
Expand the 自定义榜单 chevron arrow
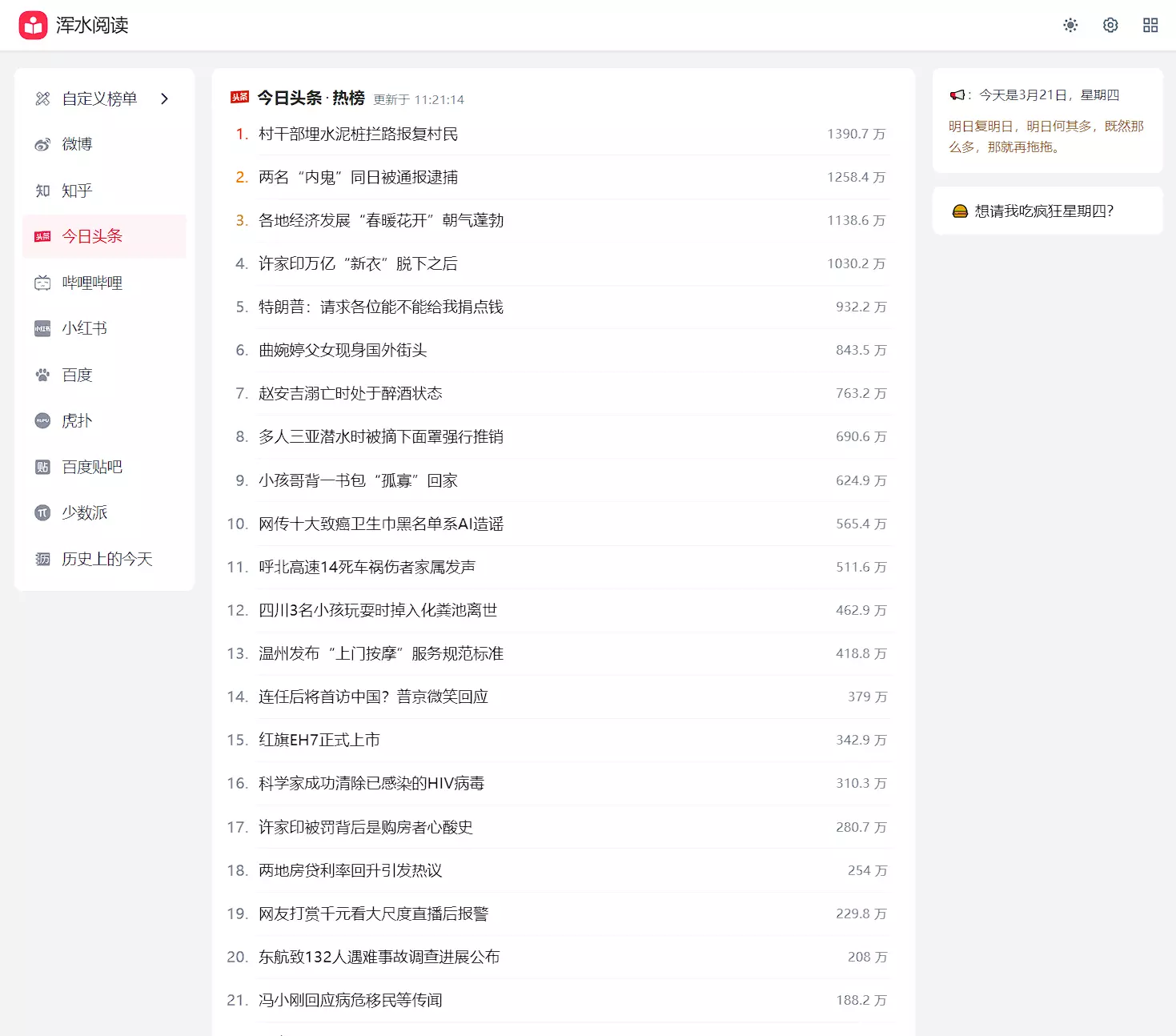click(x=165, y=98)
